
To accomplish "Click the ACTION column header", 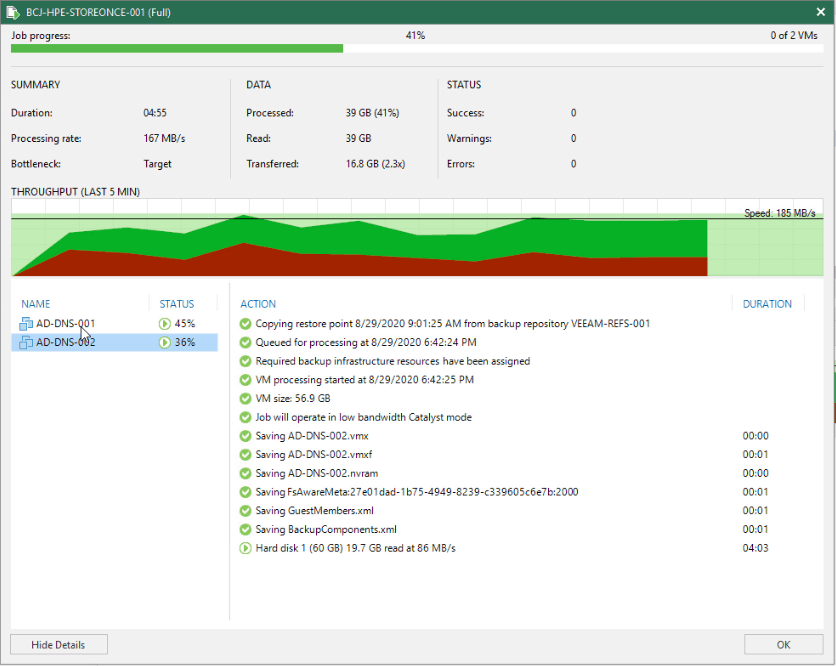I will point(258,304).
